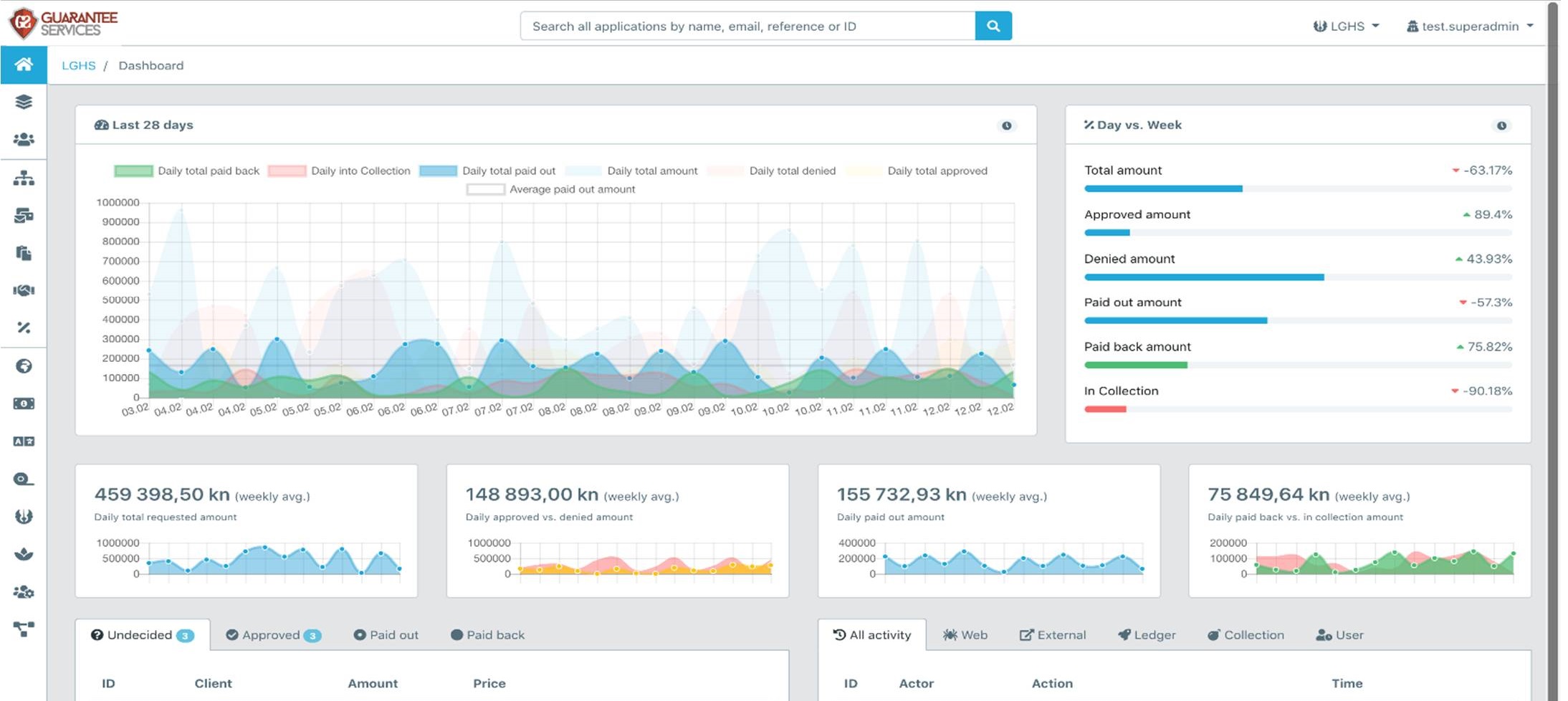The width and height of the screenshot is (1568, 701).
Task: Click the dashboard gauge icon beside Last 28 days
Action: tap(101, 125)
